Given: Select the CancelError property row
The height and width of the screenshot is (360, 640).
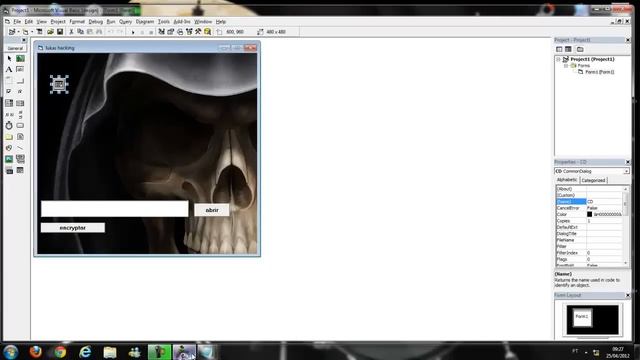Looking at the screenshot, I should pyautogui.click(x=589, y=208).
